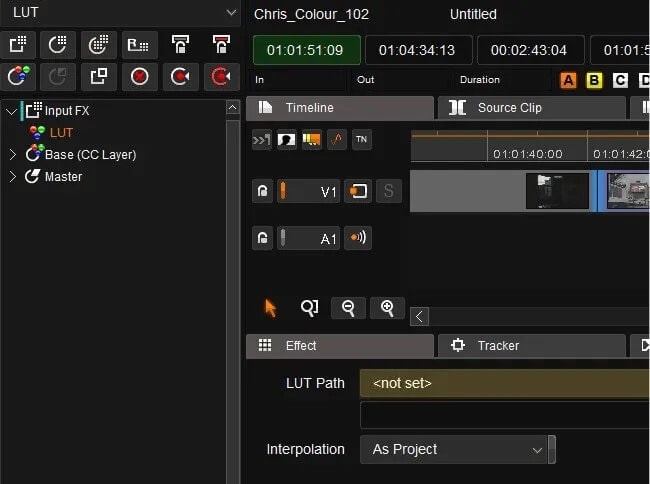
Task: Click the TN thumbnail icon in timeline toolbar
Action: 361,139
